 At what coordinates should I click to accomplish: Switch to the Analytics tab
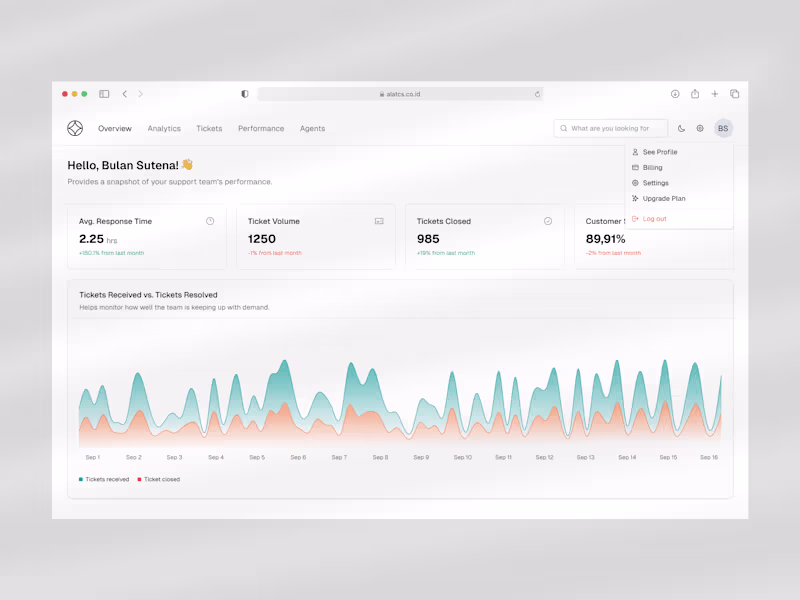coord(164,128)
